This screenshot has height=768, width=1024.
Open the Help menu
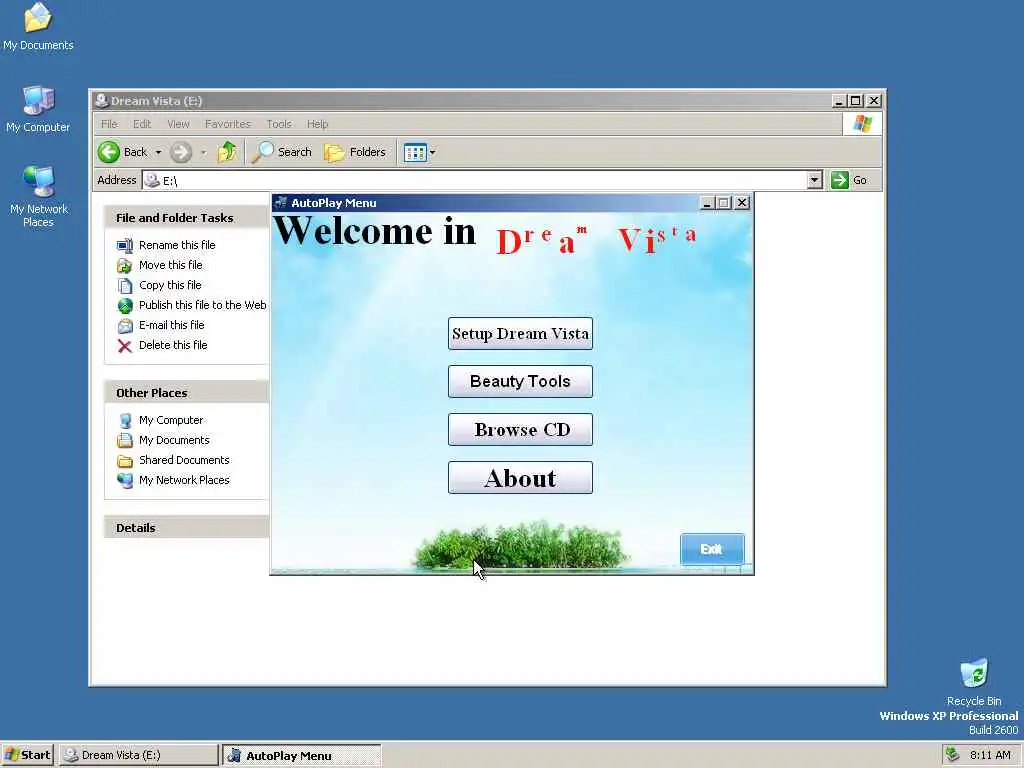pyautogui.click(x=317, y=124)
